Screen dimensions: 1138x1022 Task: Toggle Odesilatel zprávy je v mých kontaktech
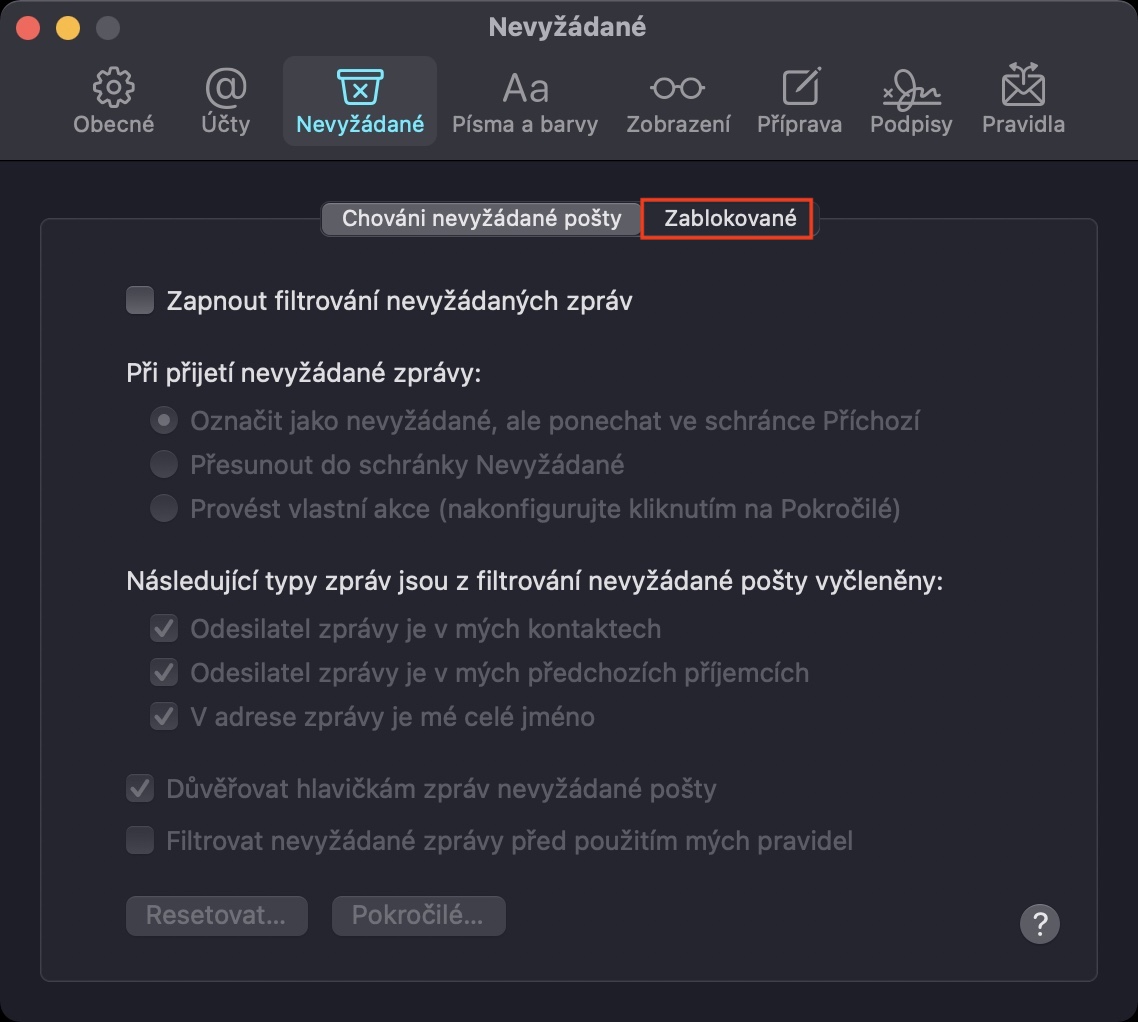164,629
